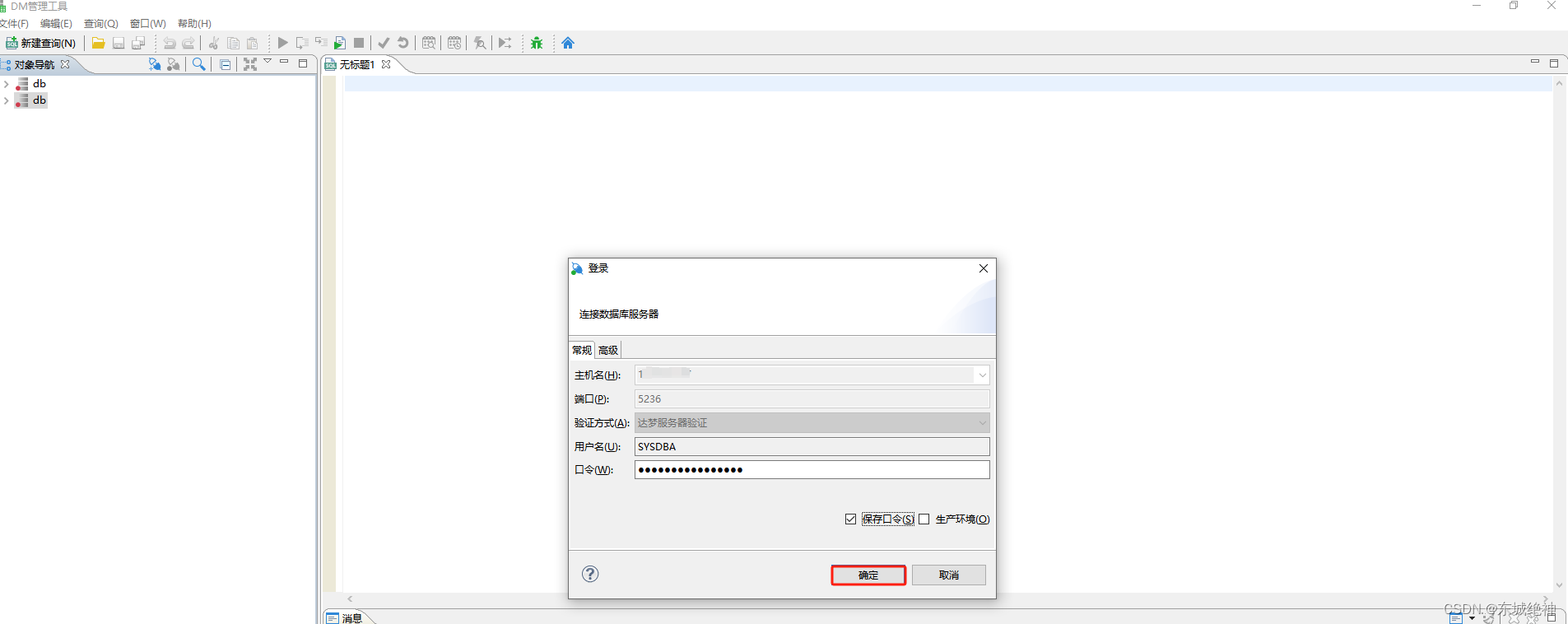Click the 用户名 field containing SYSDBA
Viewport: 1568px width, 624px height.
(x=812, y=447)
